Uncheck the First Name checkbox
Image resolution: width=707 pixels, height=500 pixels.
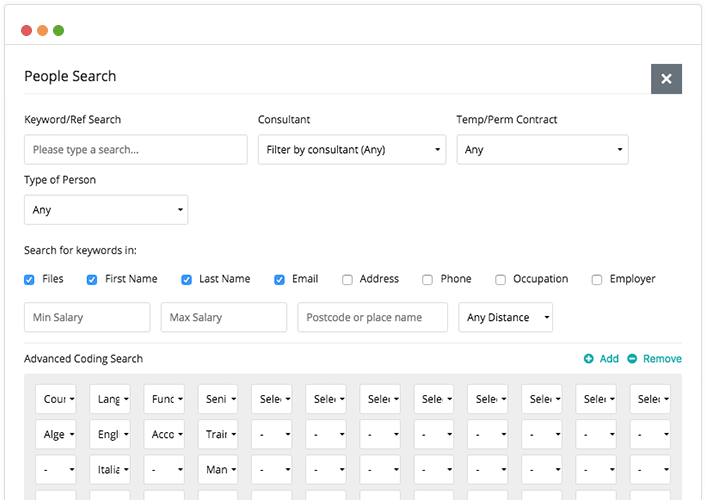click(x=92, y=280)
